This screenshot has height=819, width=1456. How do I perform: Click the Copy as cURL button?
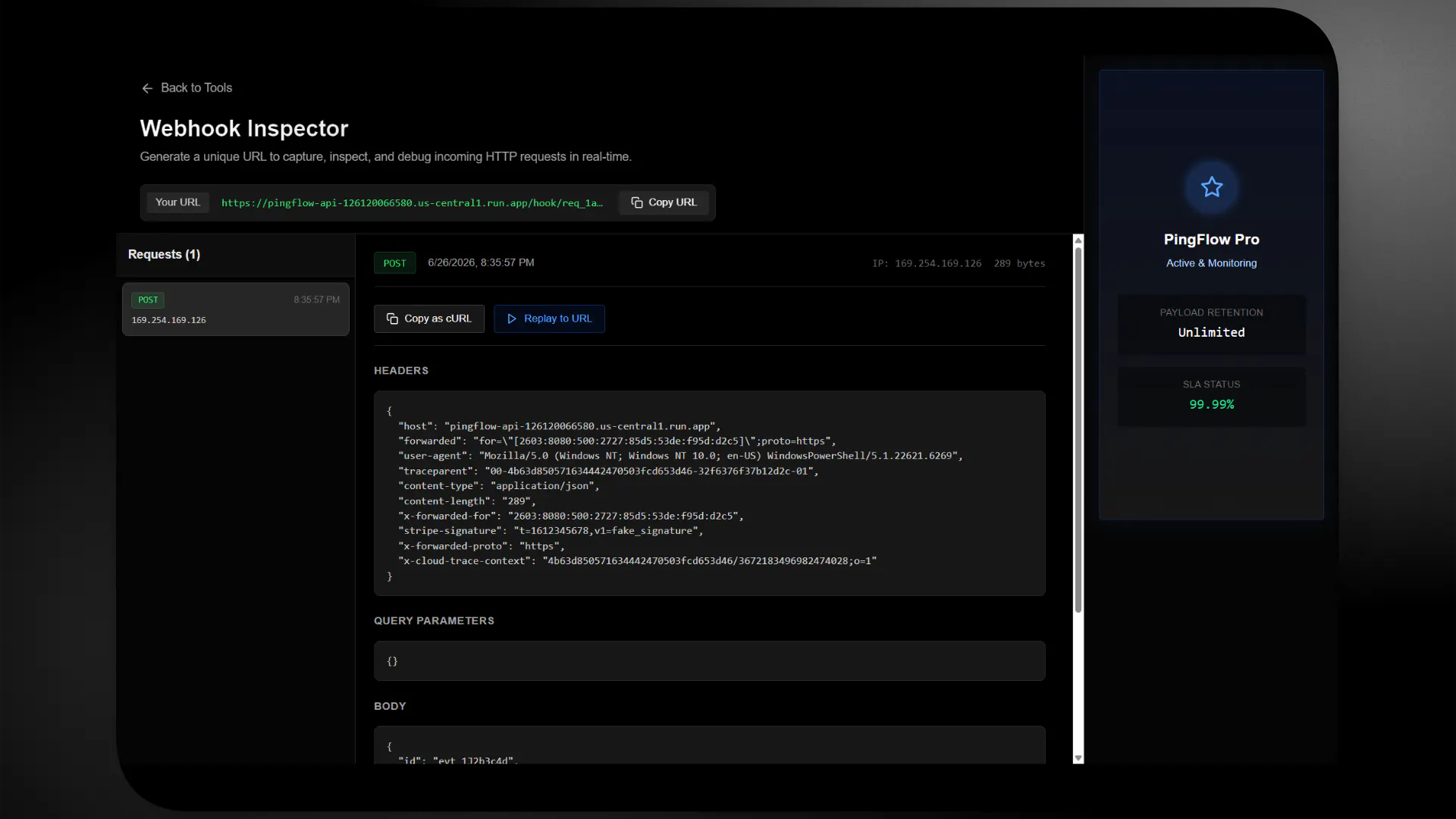pos(429,318)
